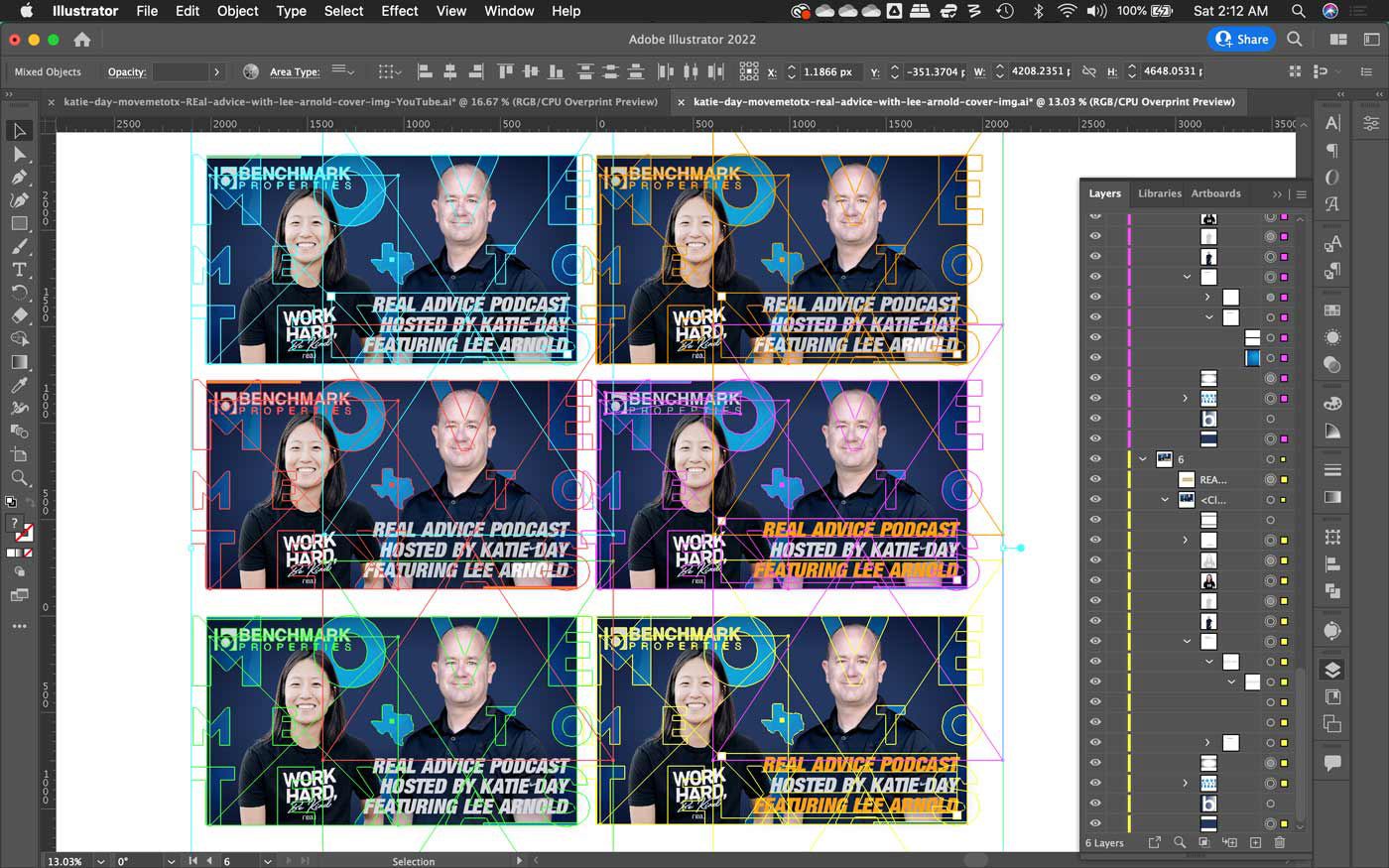Hide the <Cl... clip group eye icon
This screenshot has height=868, width=1389.
1095,500
